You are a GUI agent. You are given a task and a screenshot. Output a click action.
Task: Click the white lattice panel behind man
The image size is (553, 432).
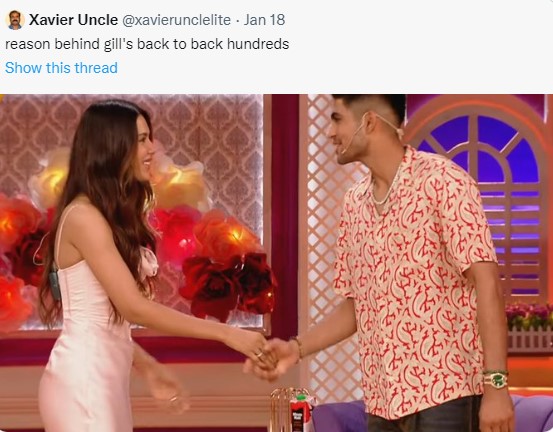(x=328, y=247)
